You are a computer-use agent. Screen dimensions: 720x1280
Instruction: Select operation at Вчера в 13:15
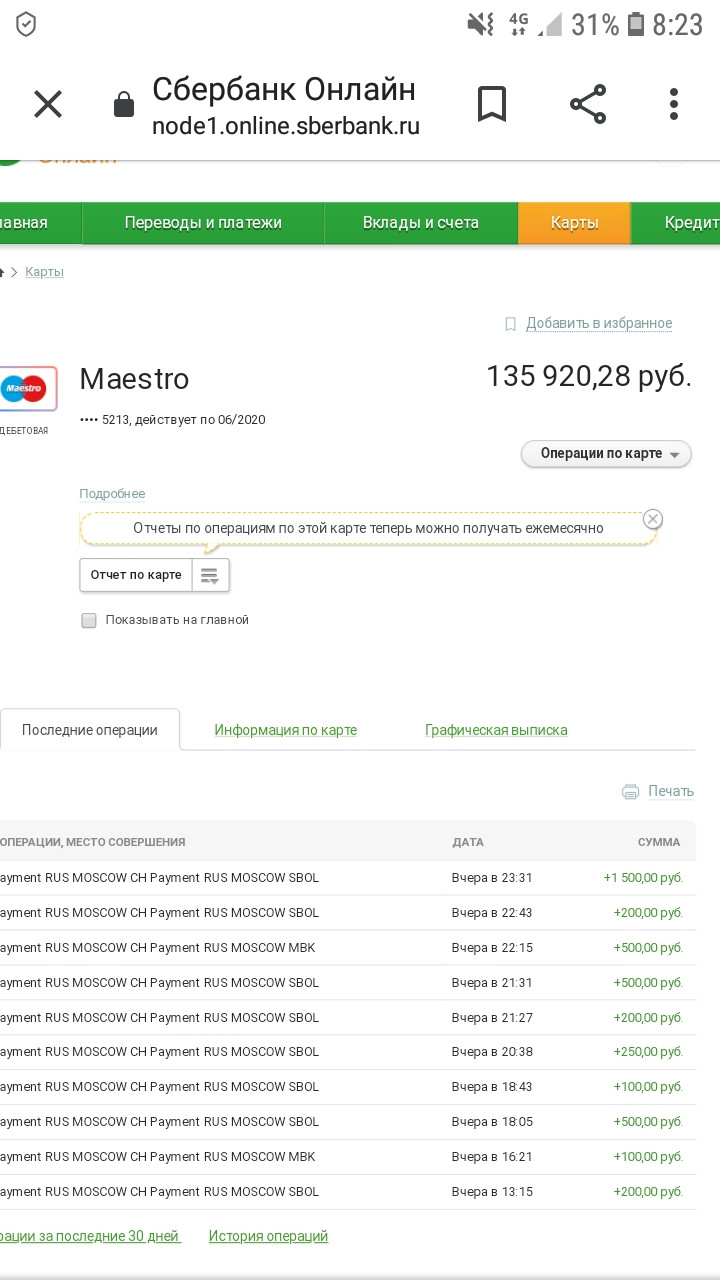tap(347, 1192)
